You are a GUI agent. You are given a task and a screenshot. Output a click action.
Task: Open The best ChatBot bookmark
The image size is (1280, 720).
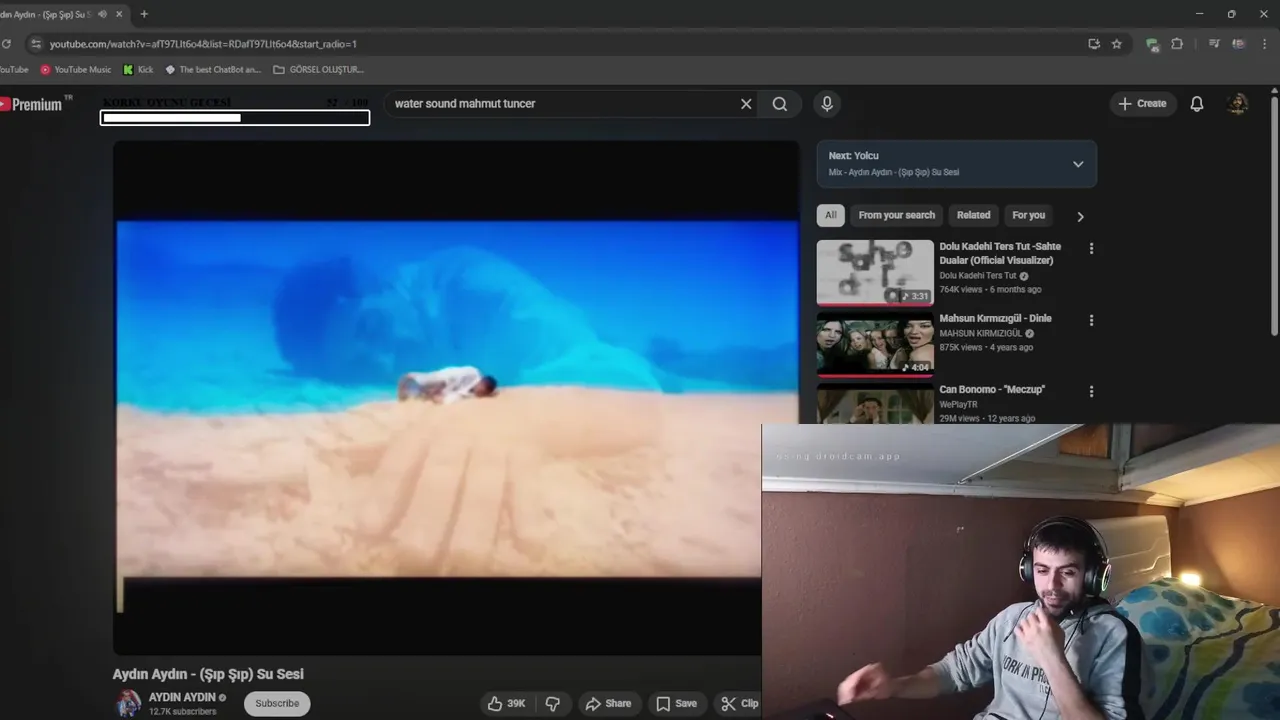(213, 70)
